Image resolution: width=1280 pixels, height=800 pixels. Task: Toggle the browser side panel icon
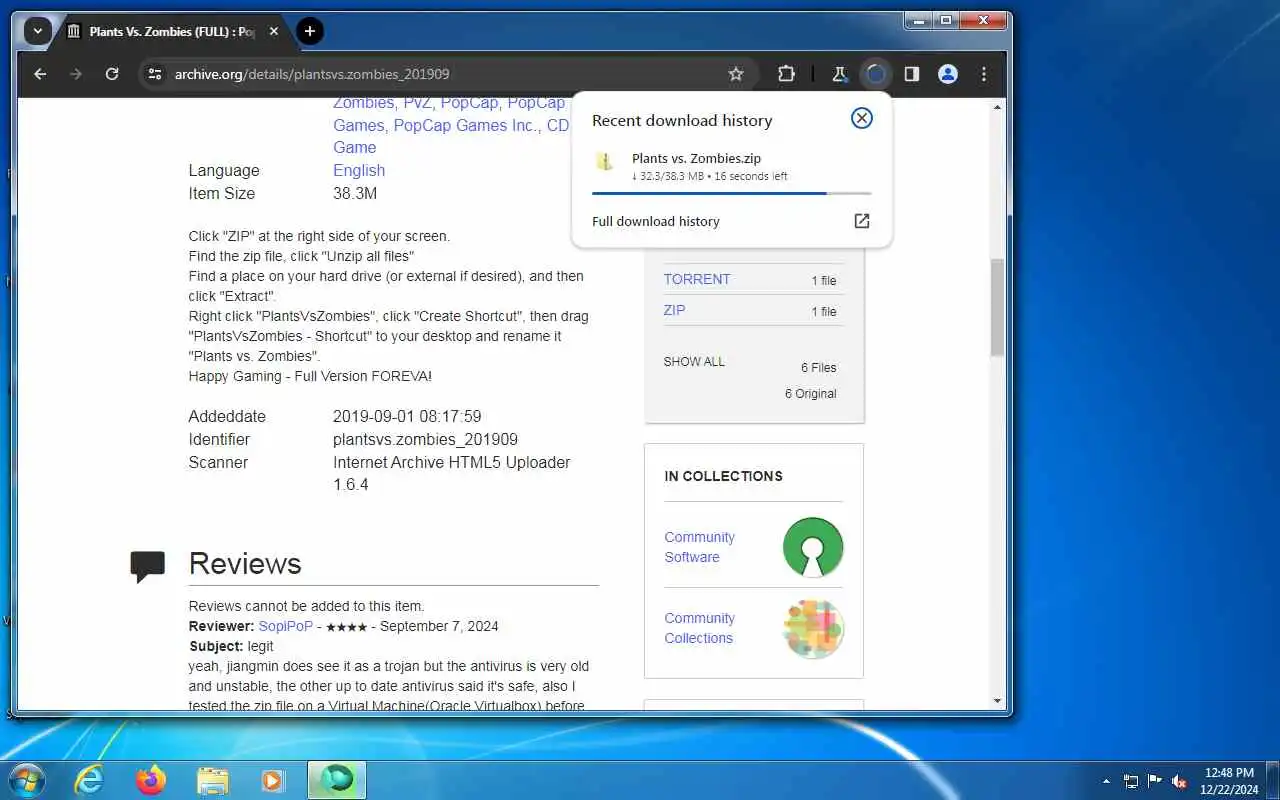912,74
